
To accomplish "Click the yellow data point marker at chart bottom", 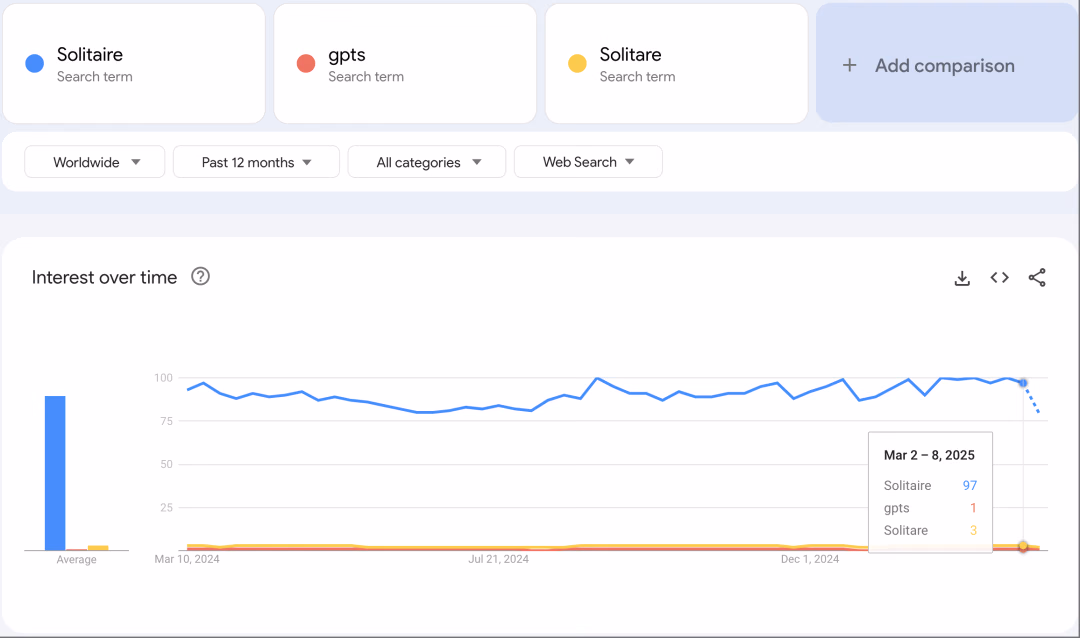I will [1023, 546].
